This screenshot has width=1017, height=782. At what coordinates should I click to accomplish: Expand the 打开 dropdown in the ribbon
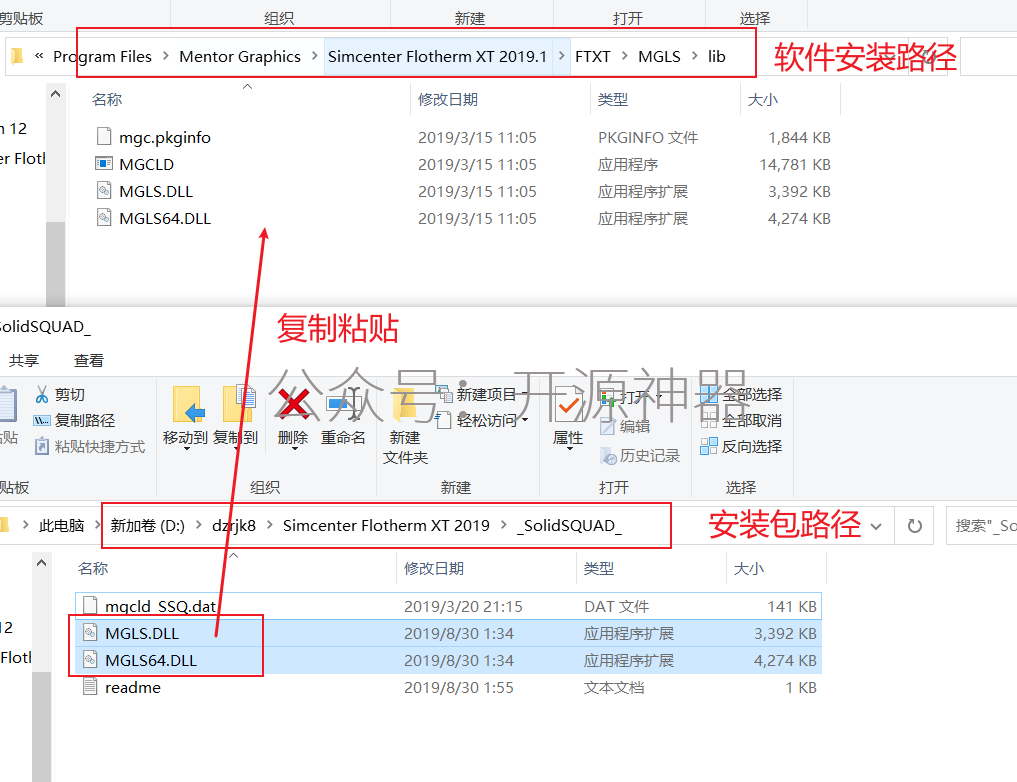659,396
